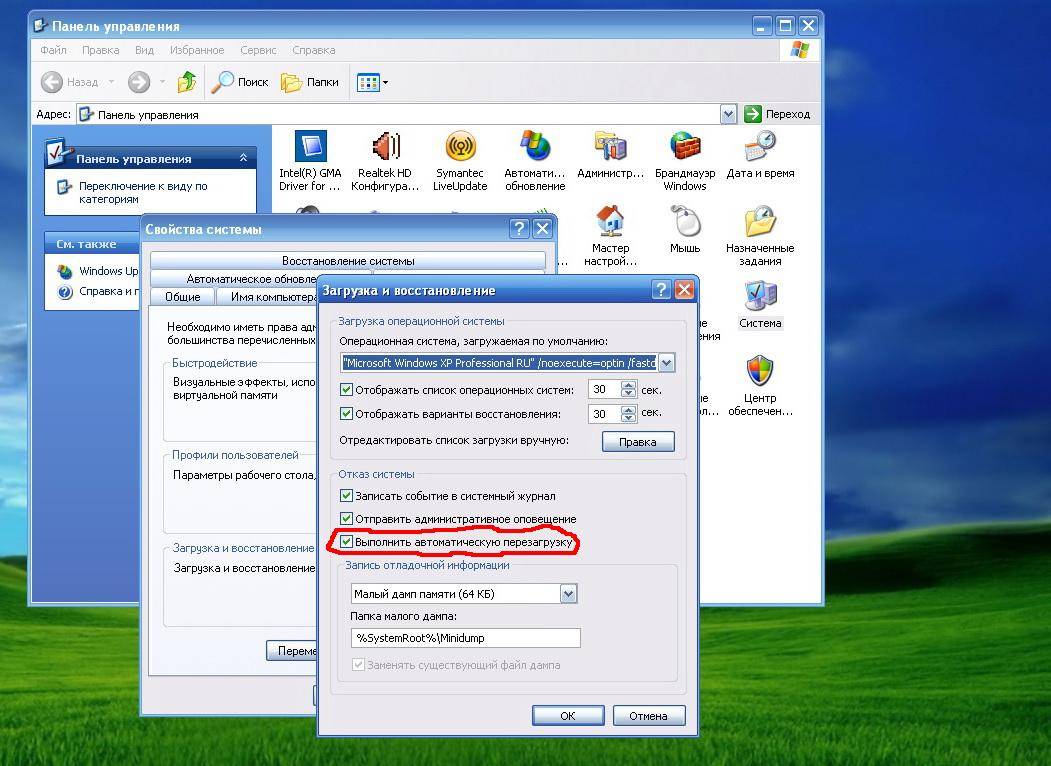Click Cancel (Отмена) in Startup and Recovery (Загрузка и восстановление) dialog
Image resolution: width=1051 pixels, height=766 pixels.
648,716
